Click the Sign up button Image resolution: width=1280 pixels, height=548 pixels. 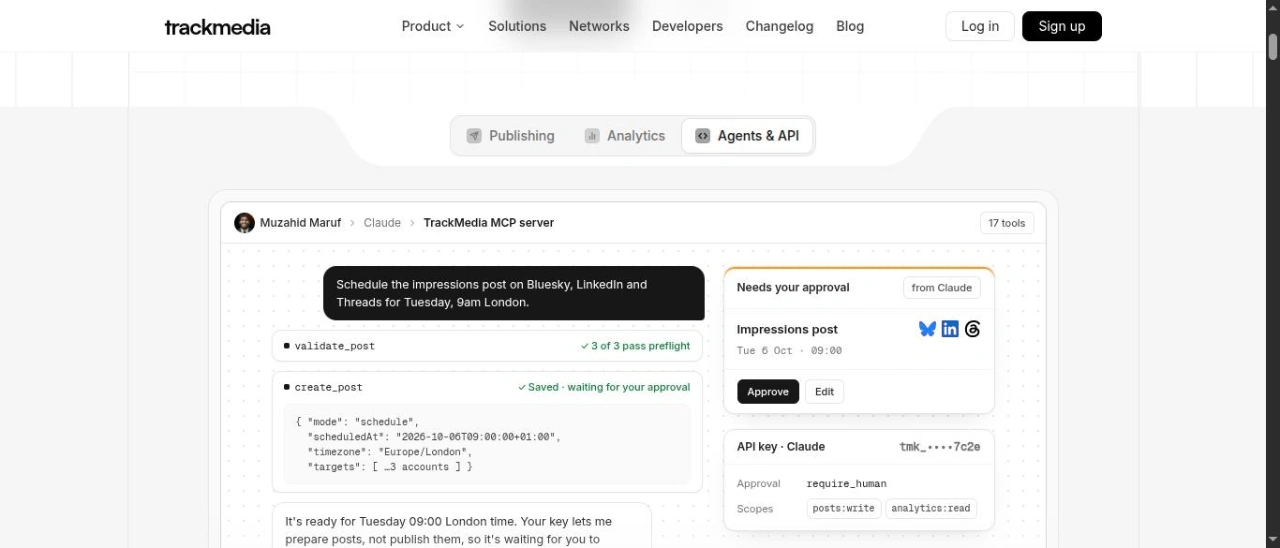point(1062,26)
